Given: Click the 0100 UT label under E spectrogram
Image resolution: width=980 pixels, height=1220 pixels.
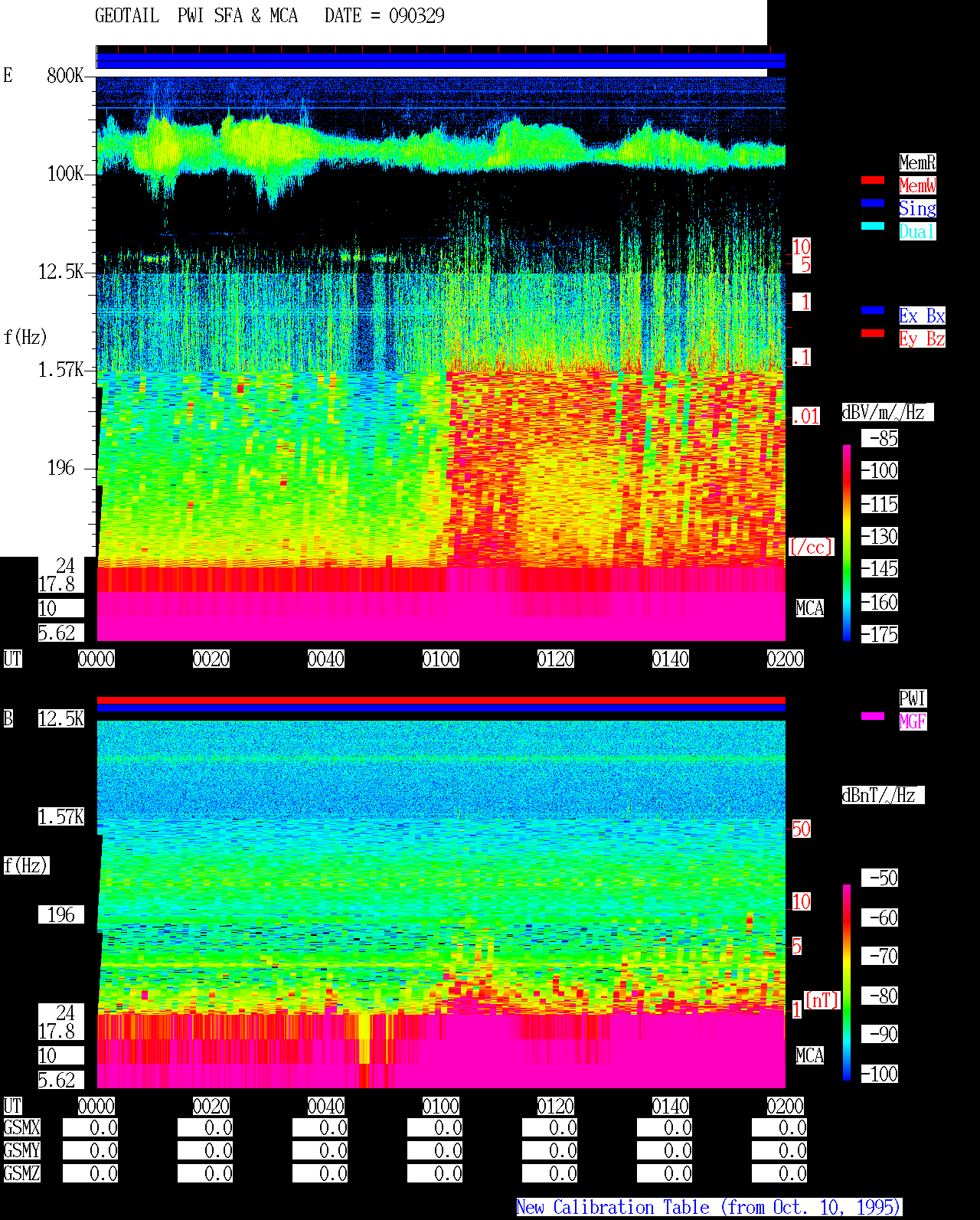Looking at the screenshot, I should point(441,659).
